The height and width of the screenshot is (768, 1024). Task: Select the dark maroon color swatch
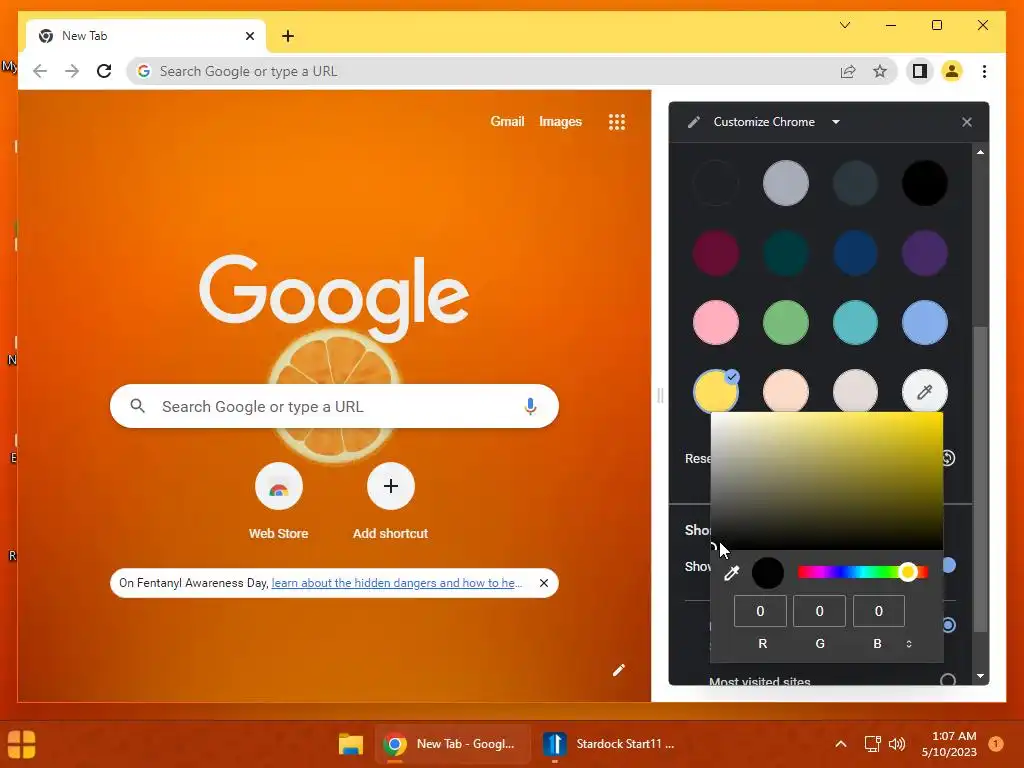(x=716, y=253)
